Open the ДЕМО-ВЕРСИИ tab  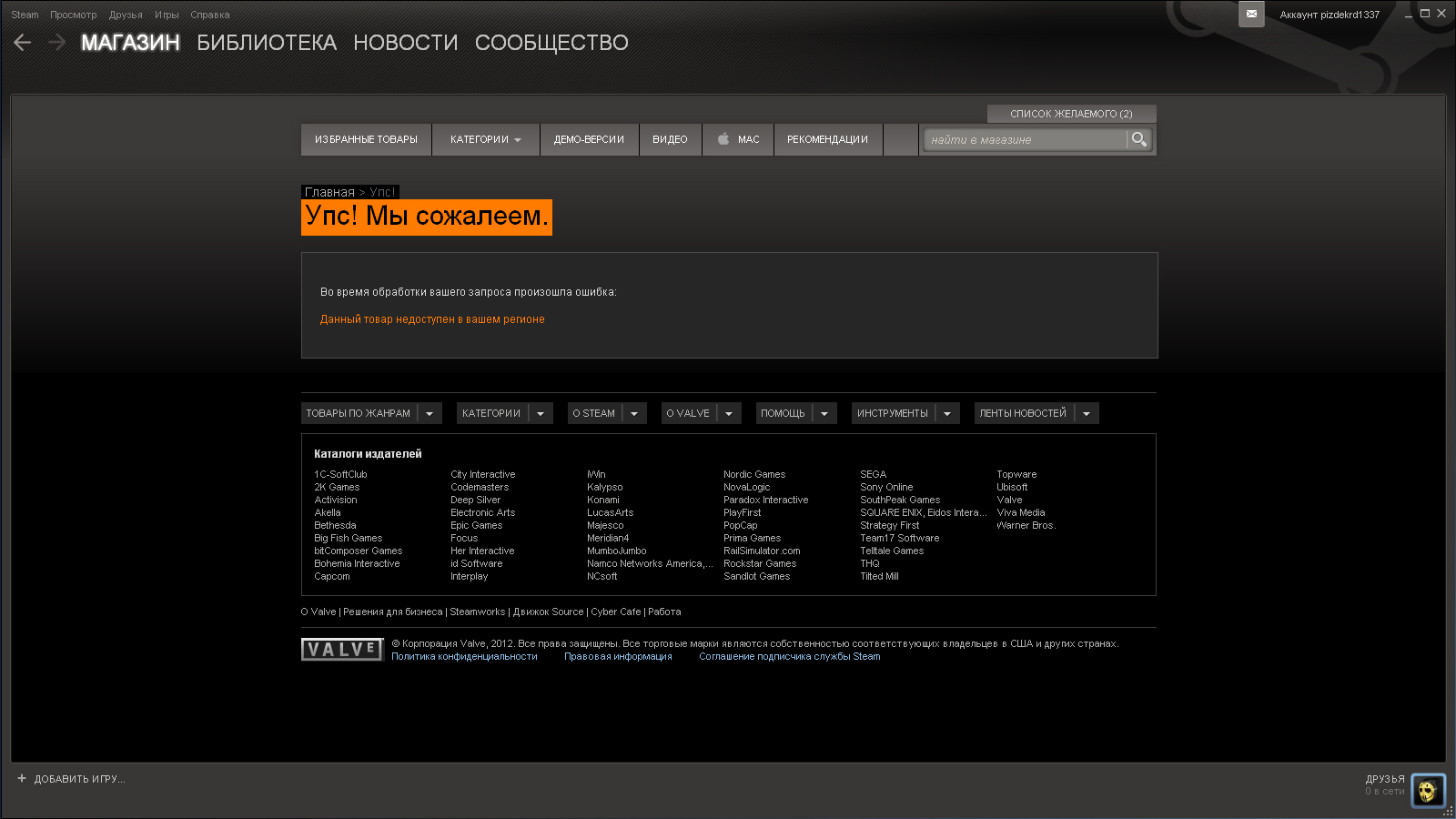tap(589, 139)
